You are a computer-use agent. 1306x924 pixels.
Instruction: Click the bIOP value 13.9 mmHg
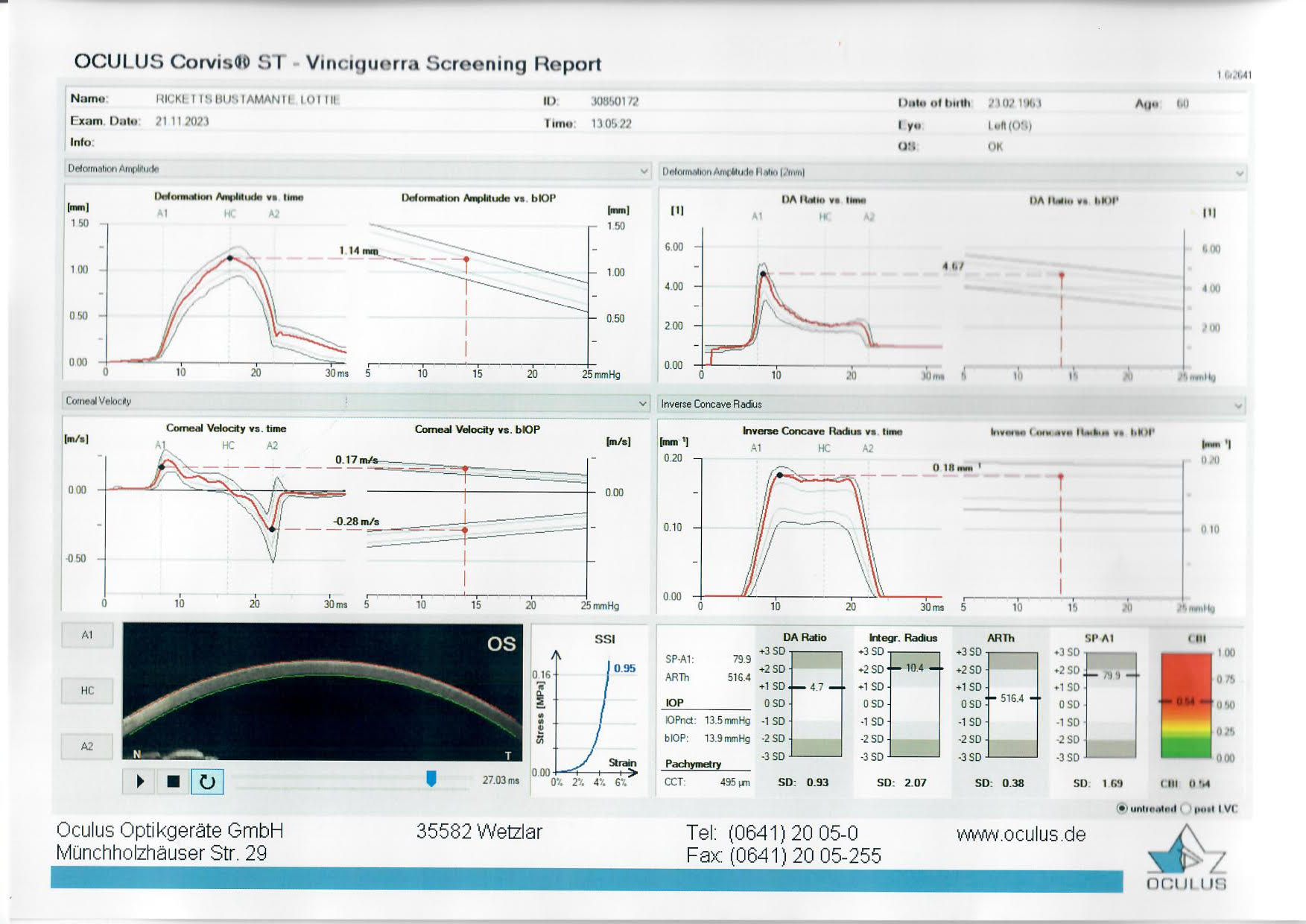coord(727,738)
